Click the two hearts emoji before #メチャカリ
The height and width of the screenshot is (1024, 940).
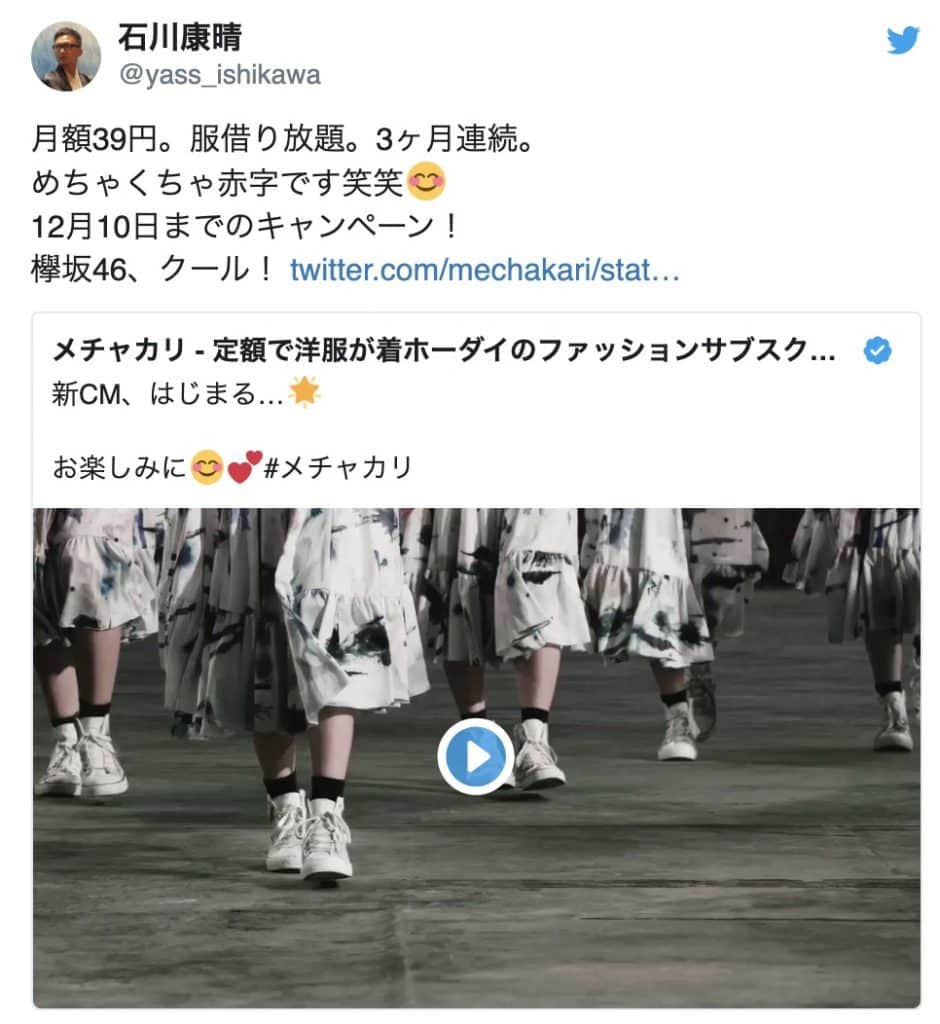pyautogui.click(x=244, y=467)
